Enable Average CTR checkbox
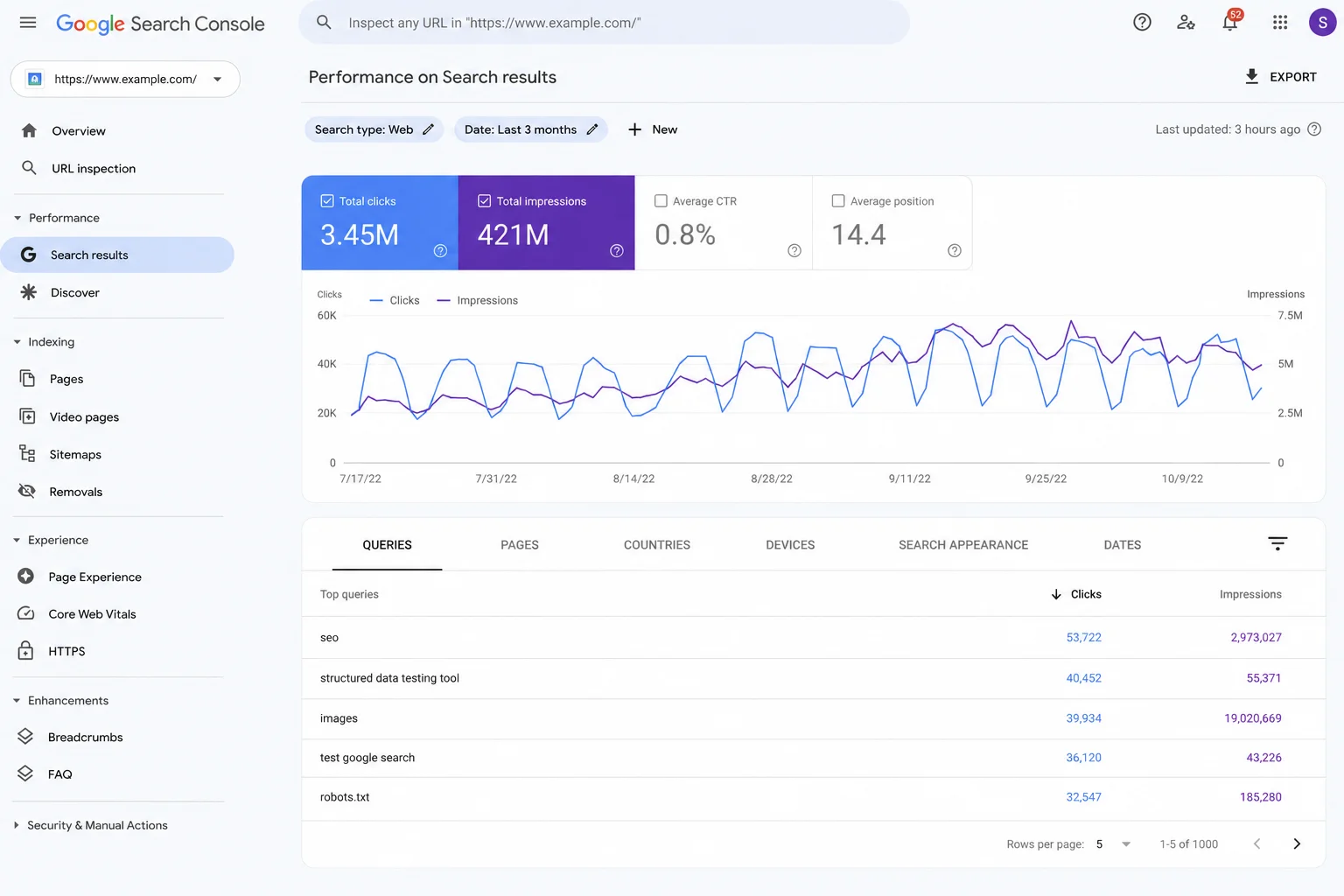1344x896 pixels. (661, 201)
